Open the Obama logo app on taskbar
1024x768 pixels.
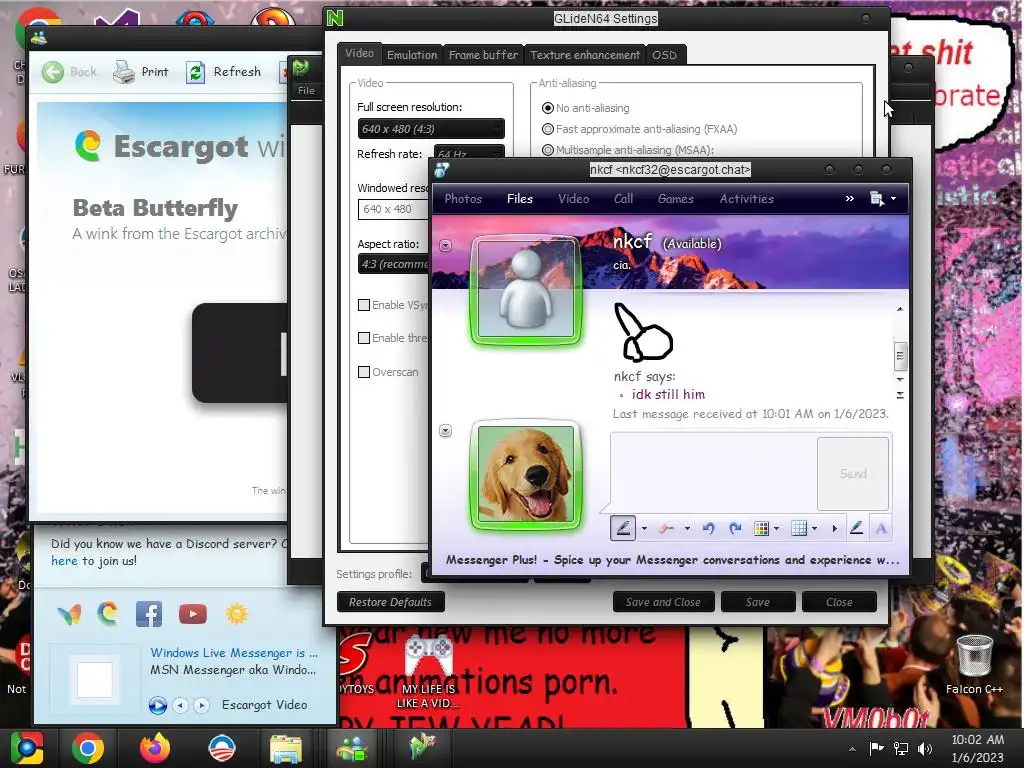point(221,748)
